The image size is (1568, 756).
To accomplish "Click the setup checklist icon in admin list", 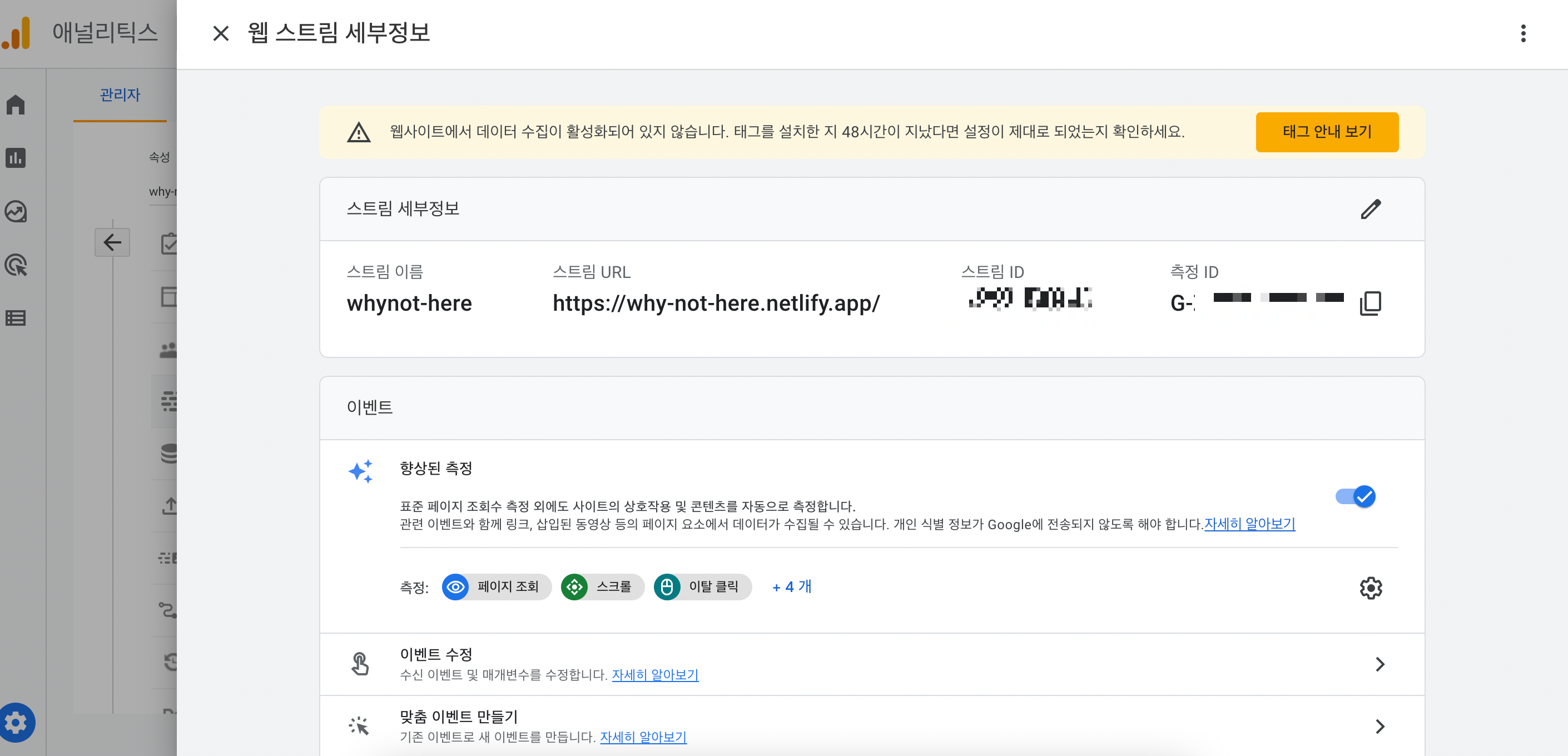I will click(168, 243).
